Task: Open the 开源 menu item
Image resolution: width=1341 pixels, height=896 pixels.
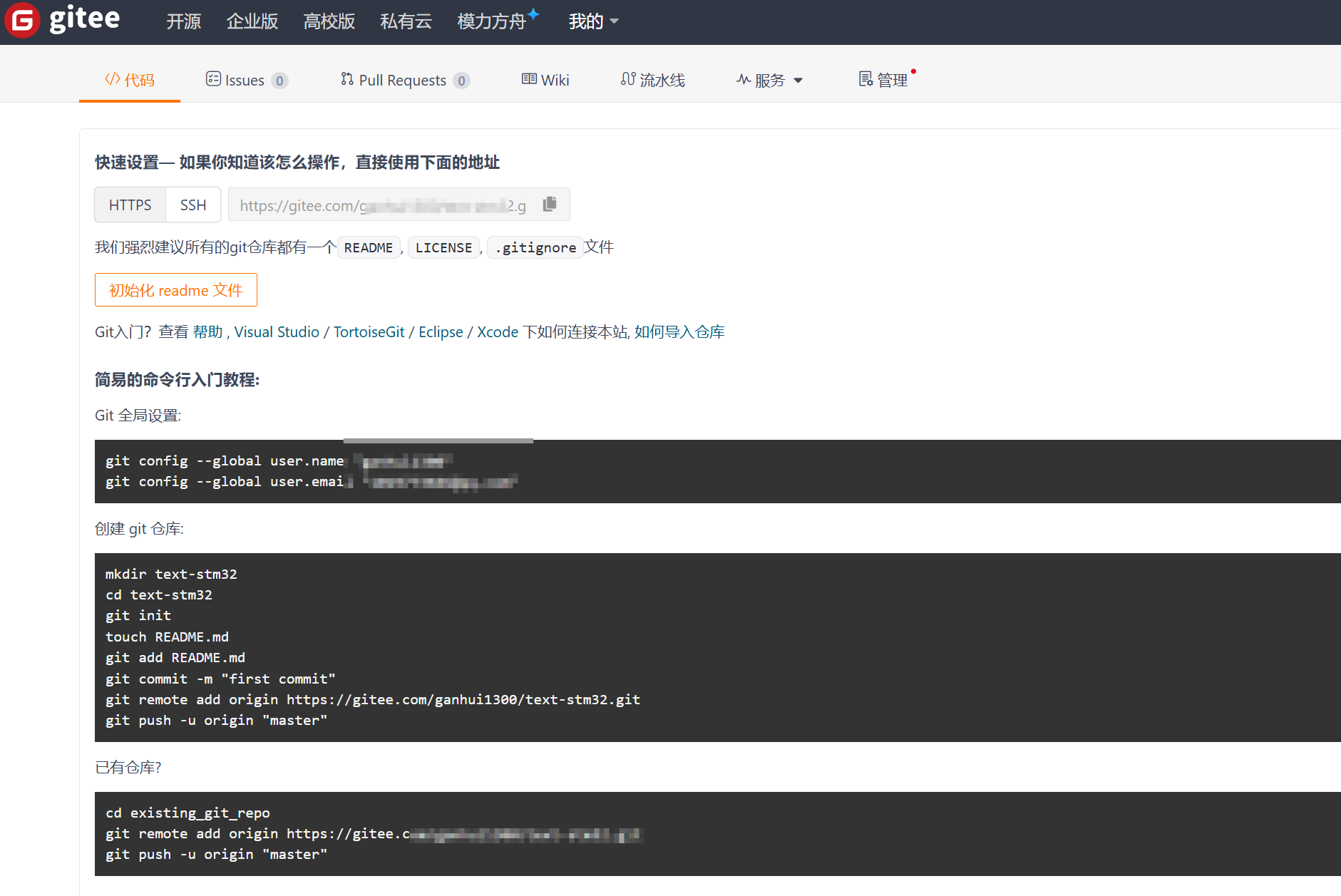Action: 183,21
